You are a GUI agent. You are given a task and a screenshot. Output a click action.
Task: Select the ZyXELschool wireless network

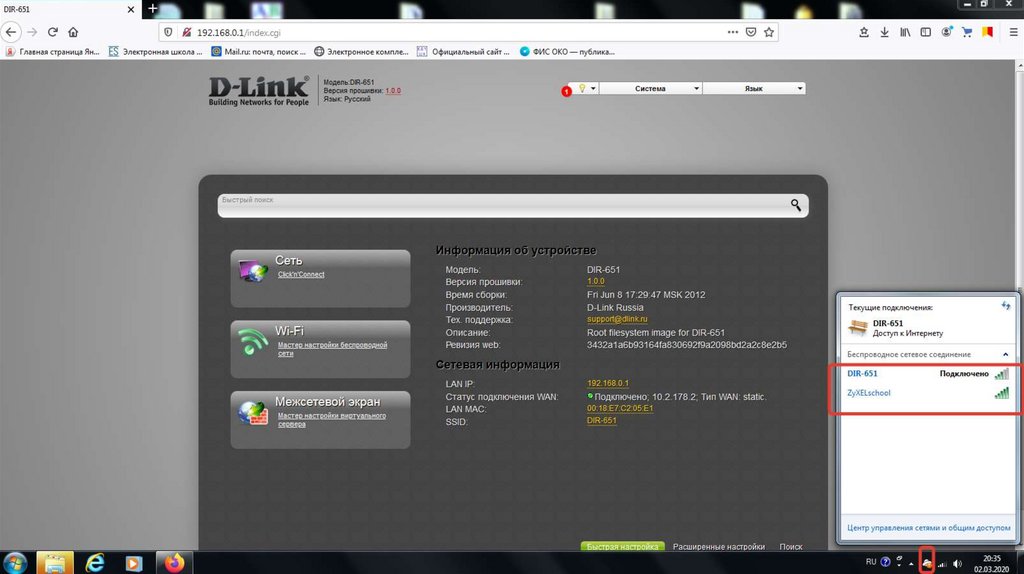pyautogui.click(x=927, y=393)
